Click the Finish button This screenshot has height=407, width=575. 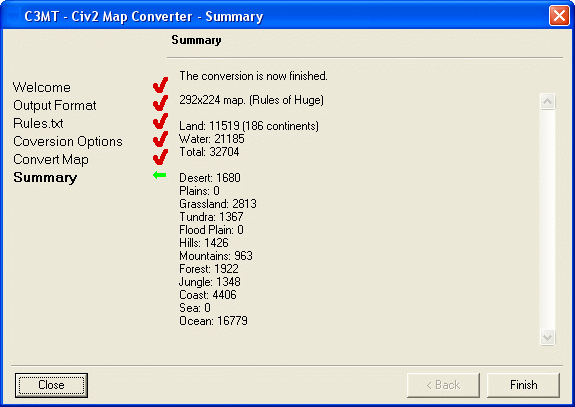[523, 385]
